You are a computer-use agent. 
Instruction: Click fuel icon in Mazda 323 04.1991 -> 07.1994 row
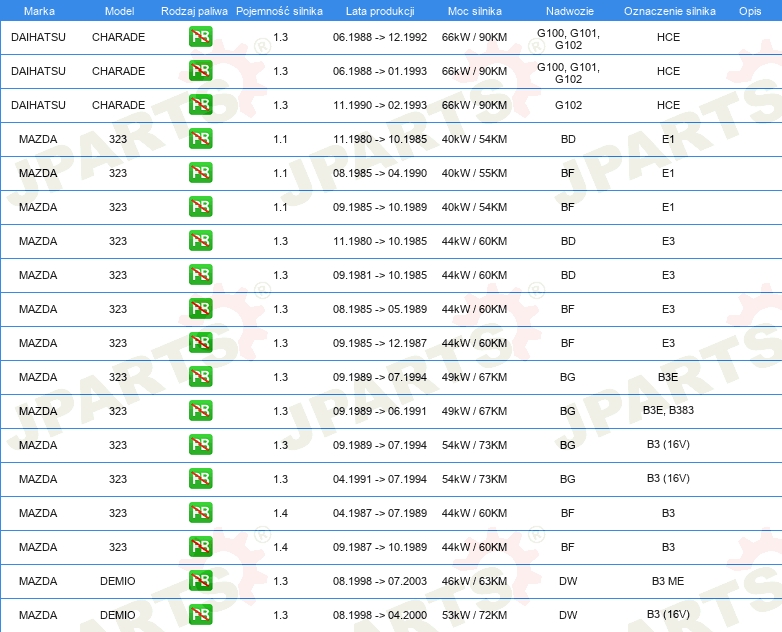tap(200, 478)
